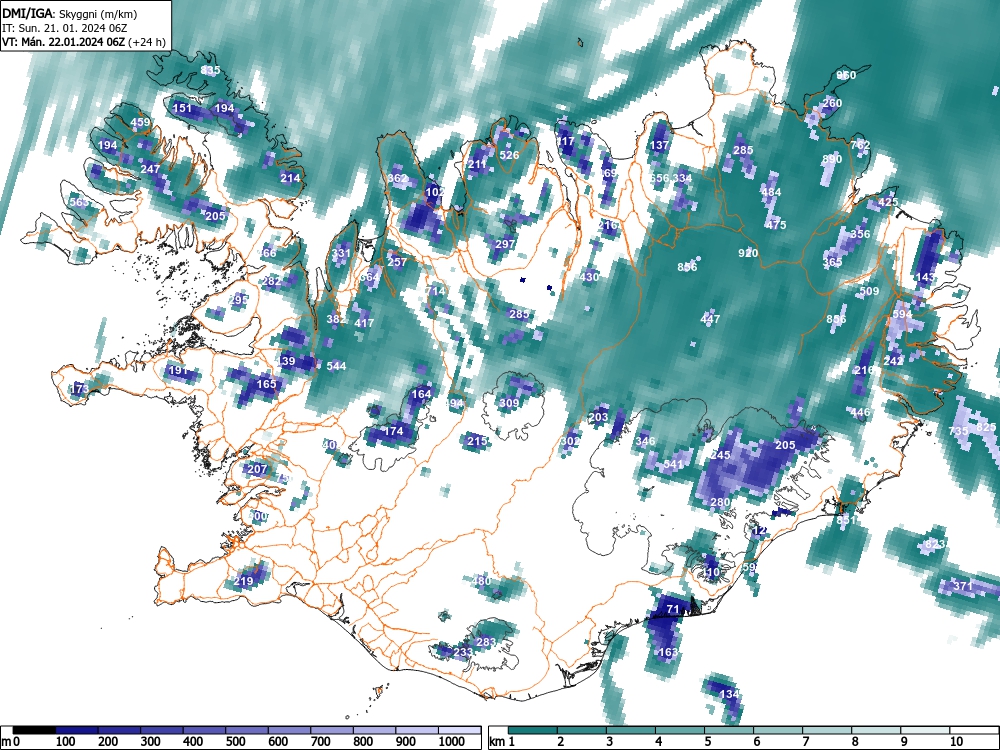Click the visibility value '823'
Image resolution: width=1000 pixels, height=750 pixels.
934,544
